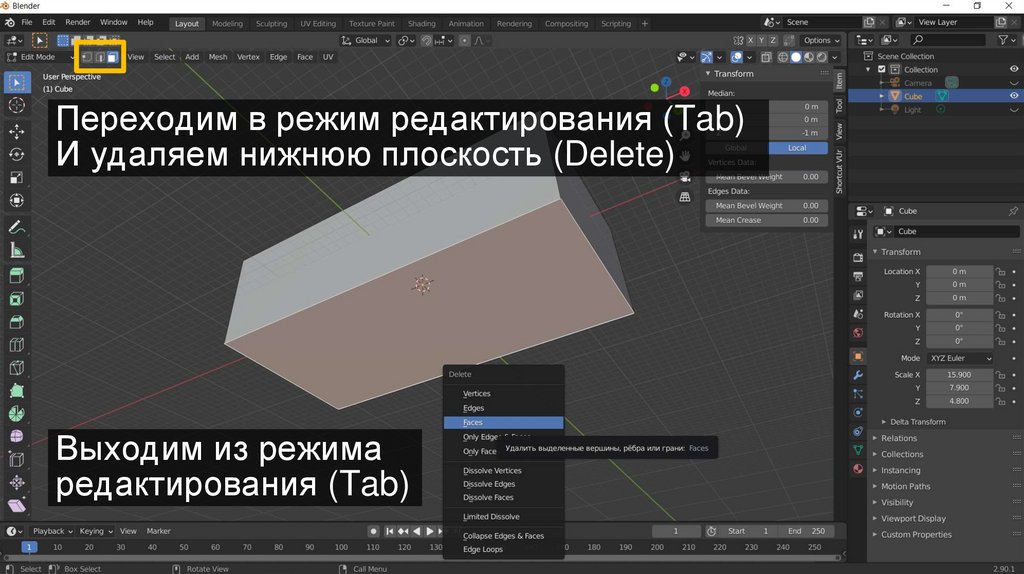Click the Marker menu in timeline
Screen dimensions: 1024x574
[x=158, y=532]
